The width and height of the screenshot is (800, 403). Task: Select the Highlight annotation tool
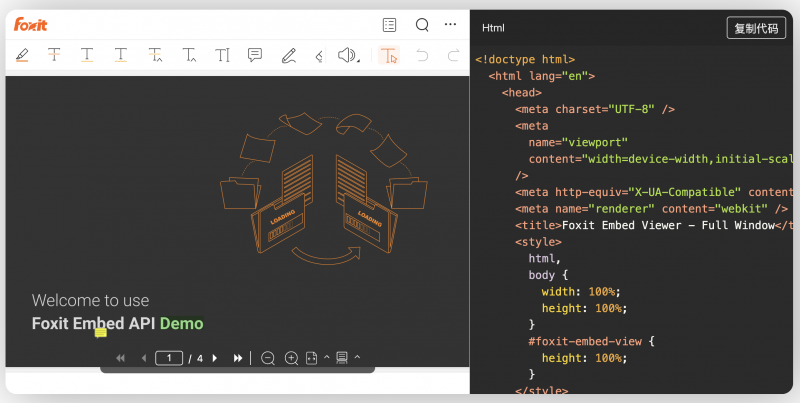(x=22, y=55)
